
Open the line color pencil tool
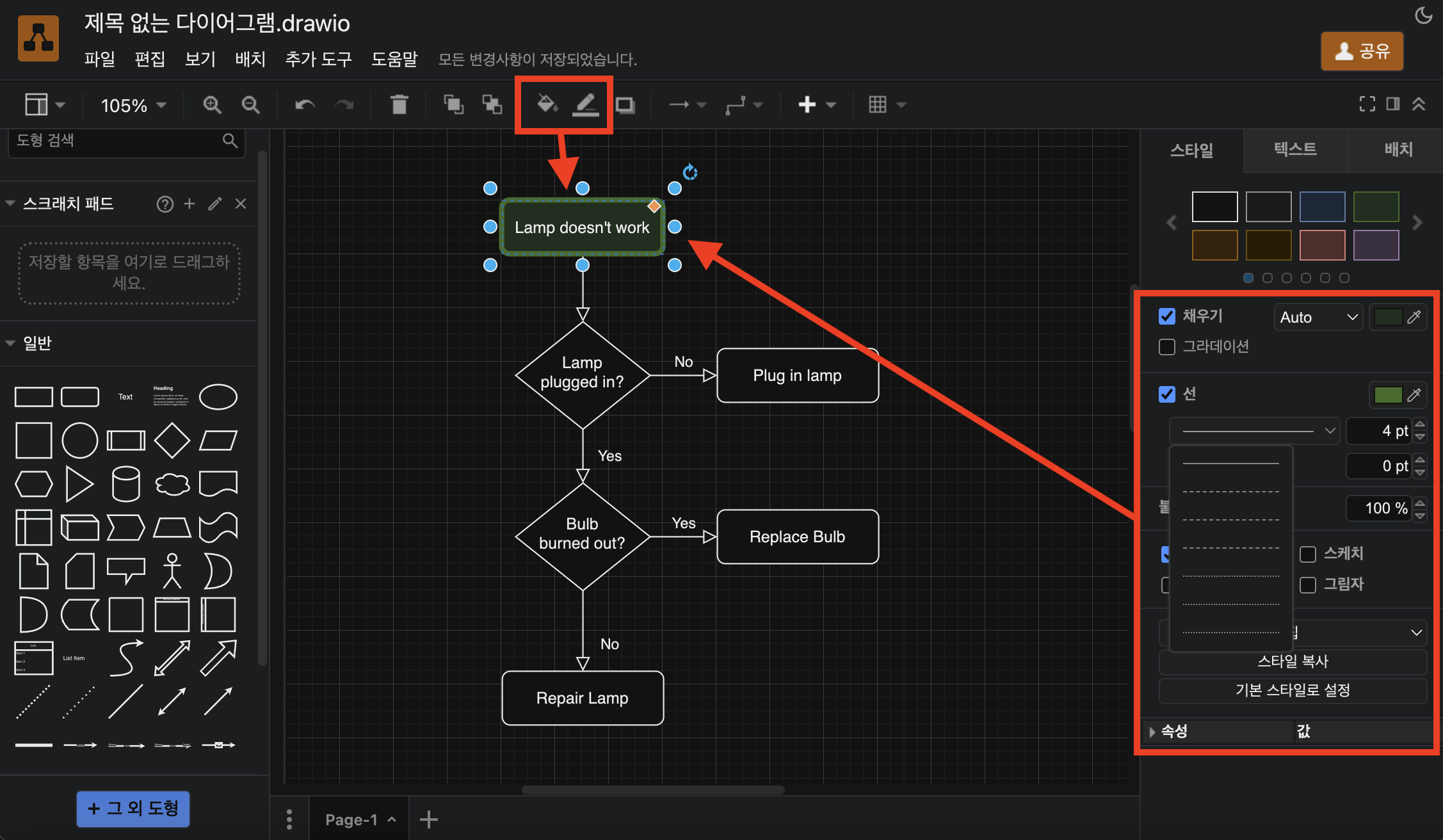(585, 104)
